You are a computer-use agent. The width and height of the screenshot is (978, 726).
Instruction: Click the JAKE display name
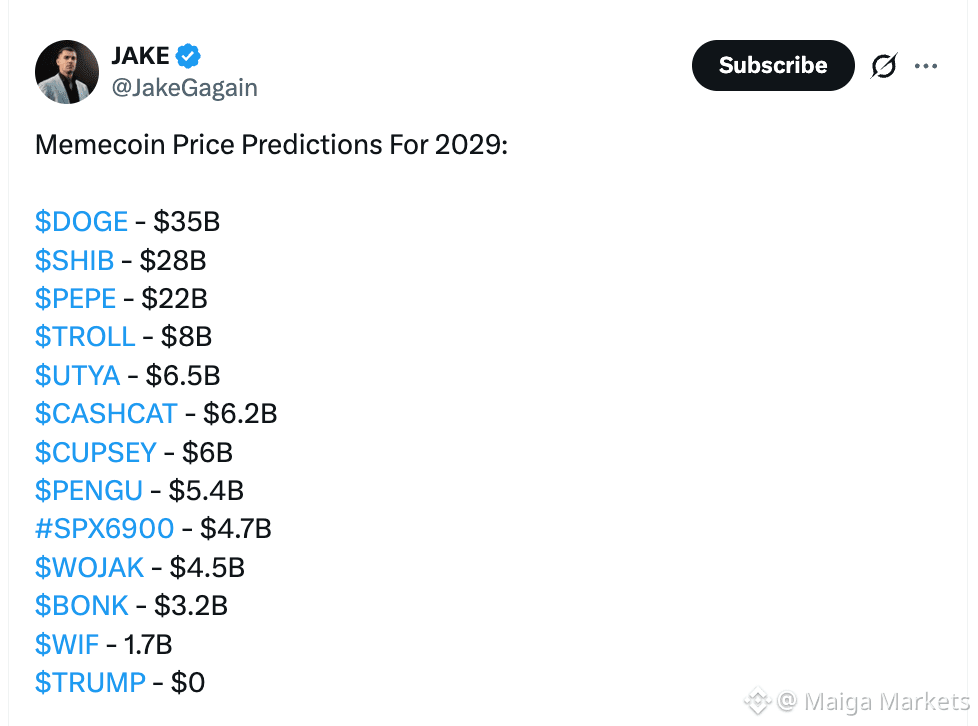coord(140,56)
